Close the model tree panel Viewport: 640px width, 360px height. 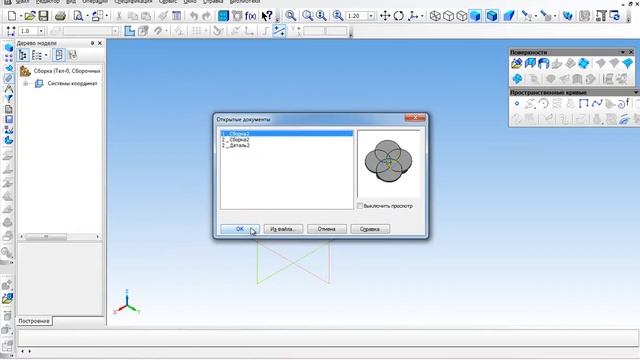pos(100,43)
